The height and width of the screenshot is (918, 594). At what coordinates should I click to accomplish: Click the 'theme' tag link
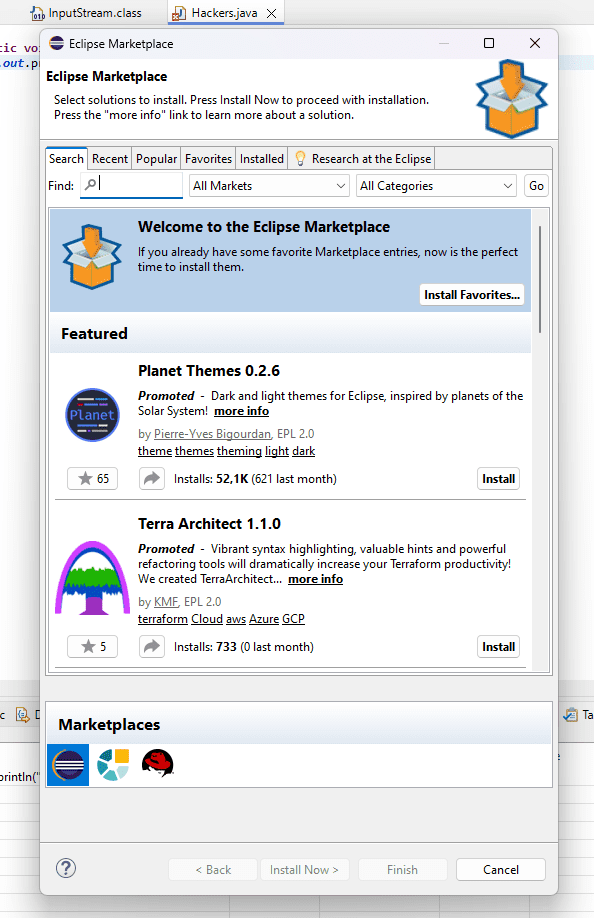[x=155, y=451]
